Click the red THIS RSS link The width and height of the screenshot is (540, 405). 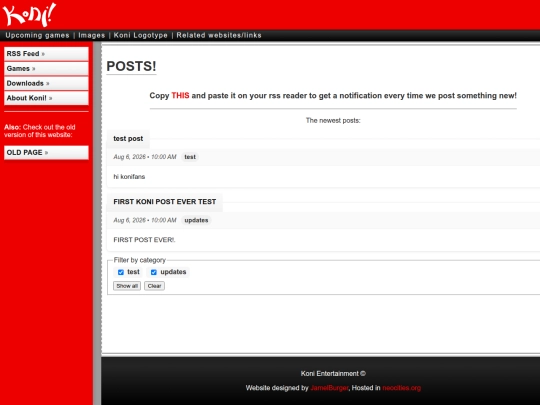tap(180, 96)
